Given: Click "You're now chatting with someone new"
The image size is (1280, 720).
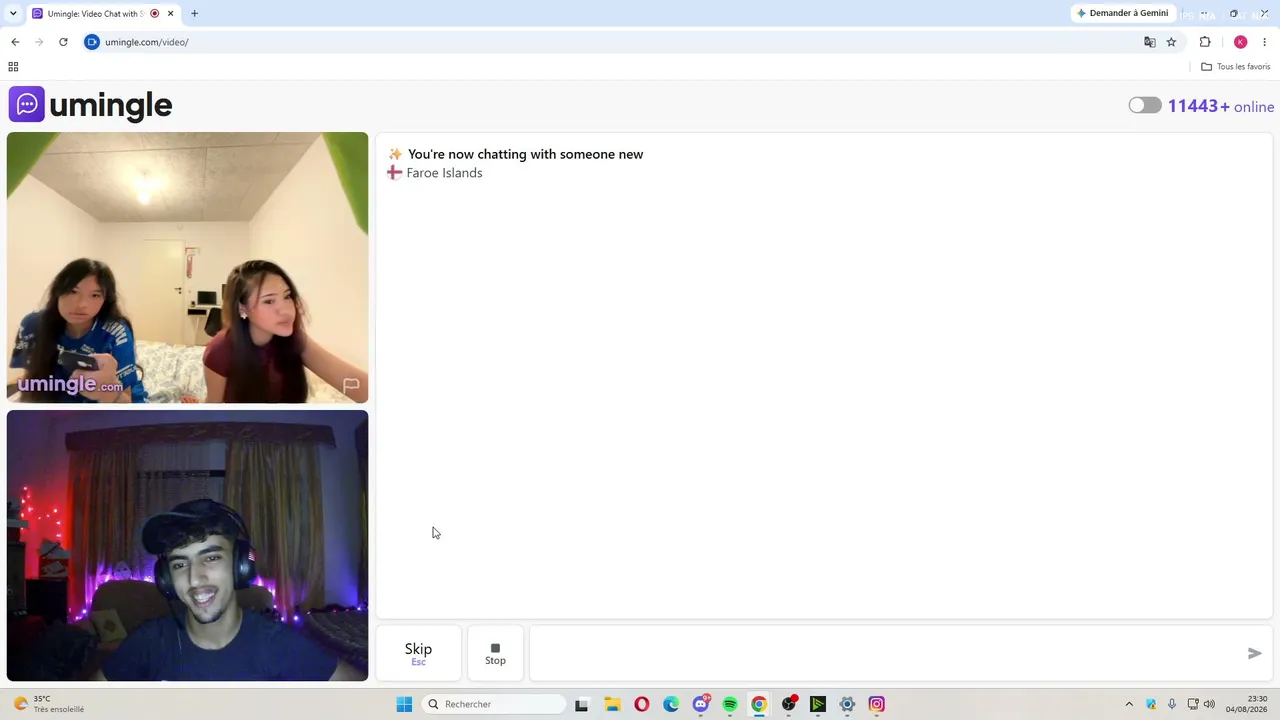Looking at the screenshot, I should click(525, 154).
